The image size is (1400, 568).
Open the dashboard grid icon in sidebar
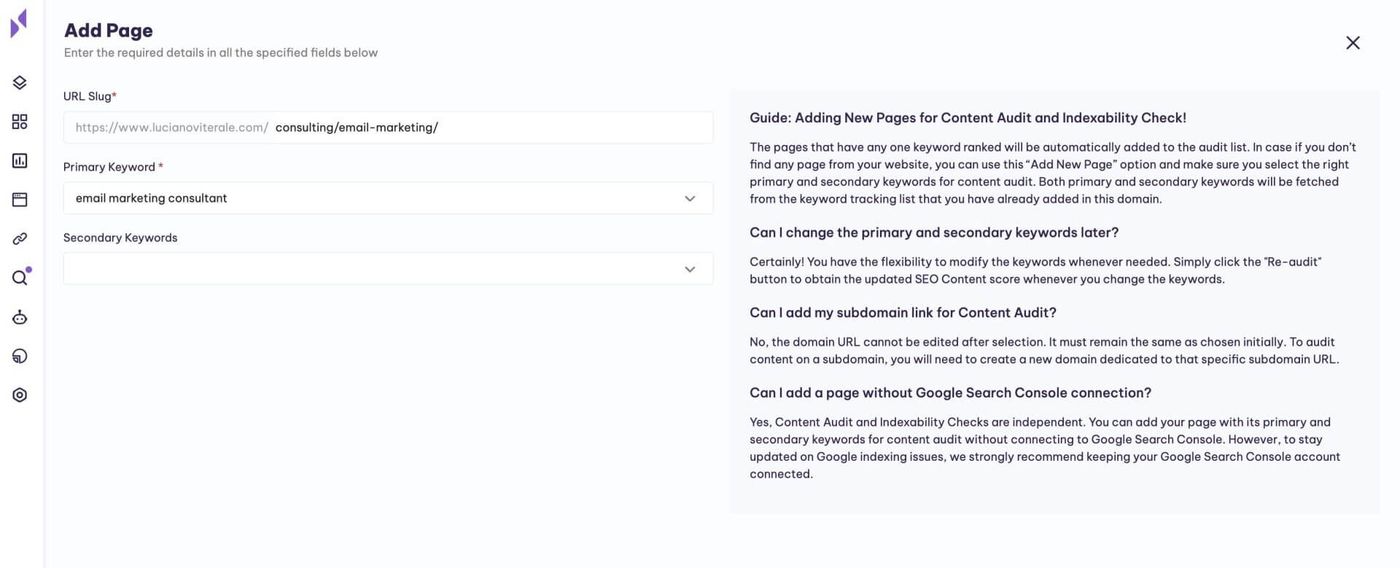[19, 122]
